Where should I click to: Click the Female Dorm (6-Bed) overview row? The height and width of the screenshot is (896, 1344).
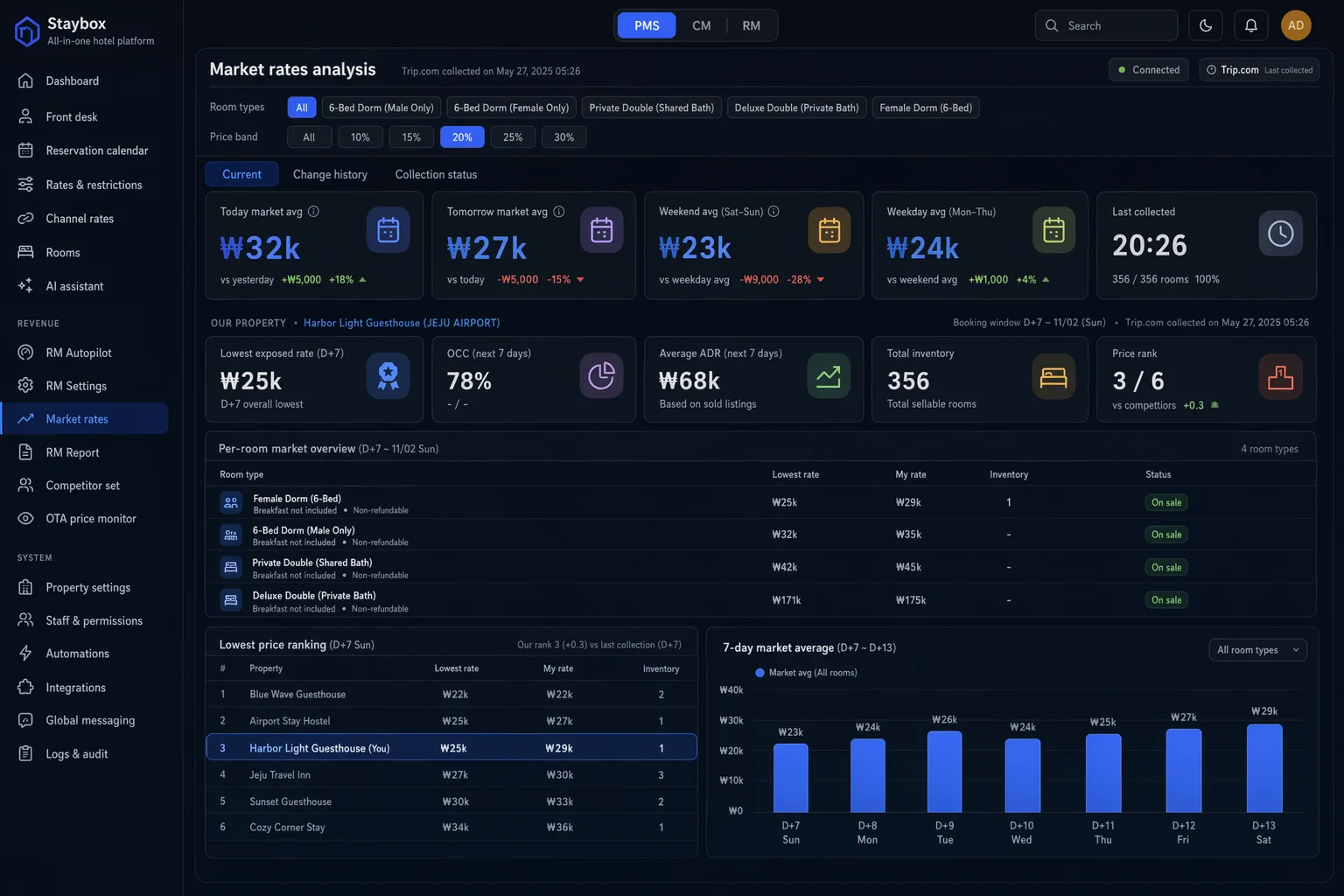click(760, 503)
